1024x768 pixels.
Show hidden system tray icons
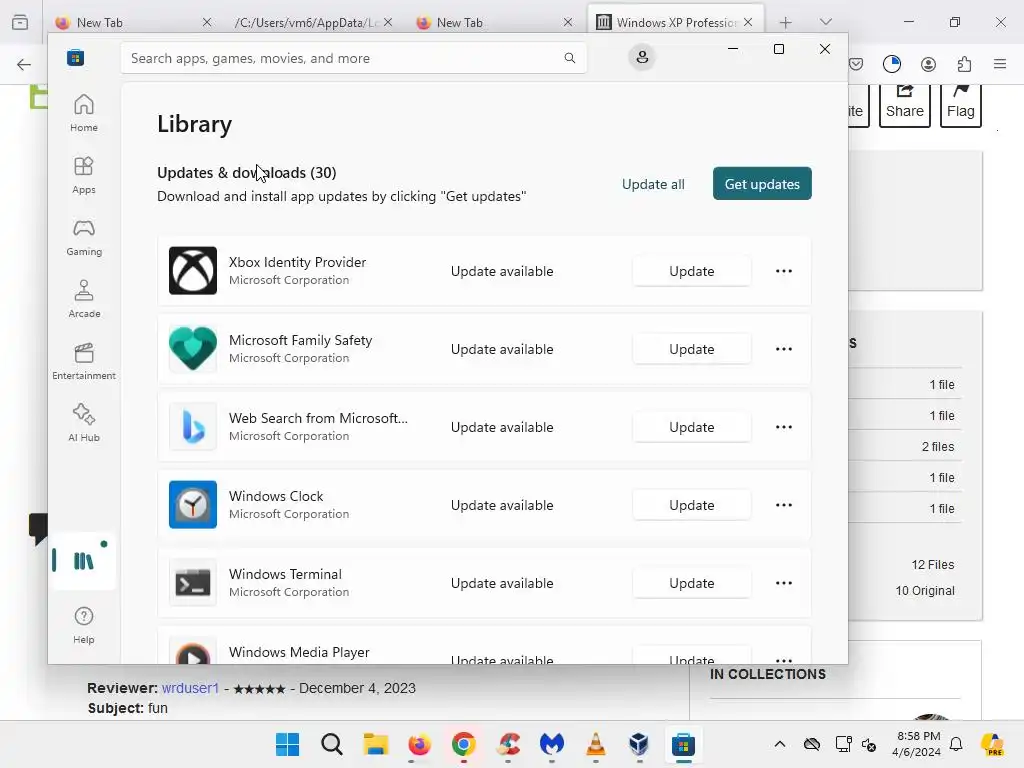coord(780,744)
